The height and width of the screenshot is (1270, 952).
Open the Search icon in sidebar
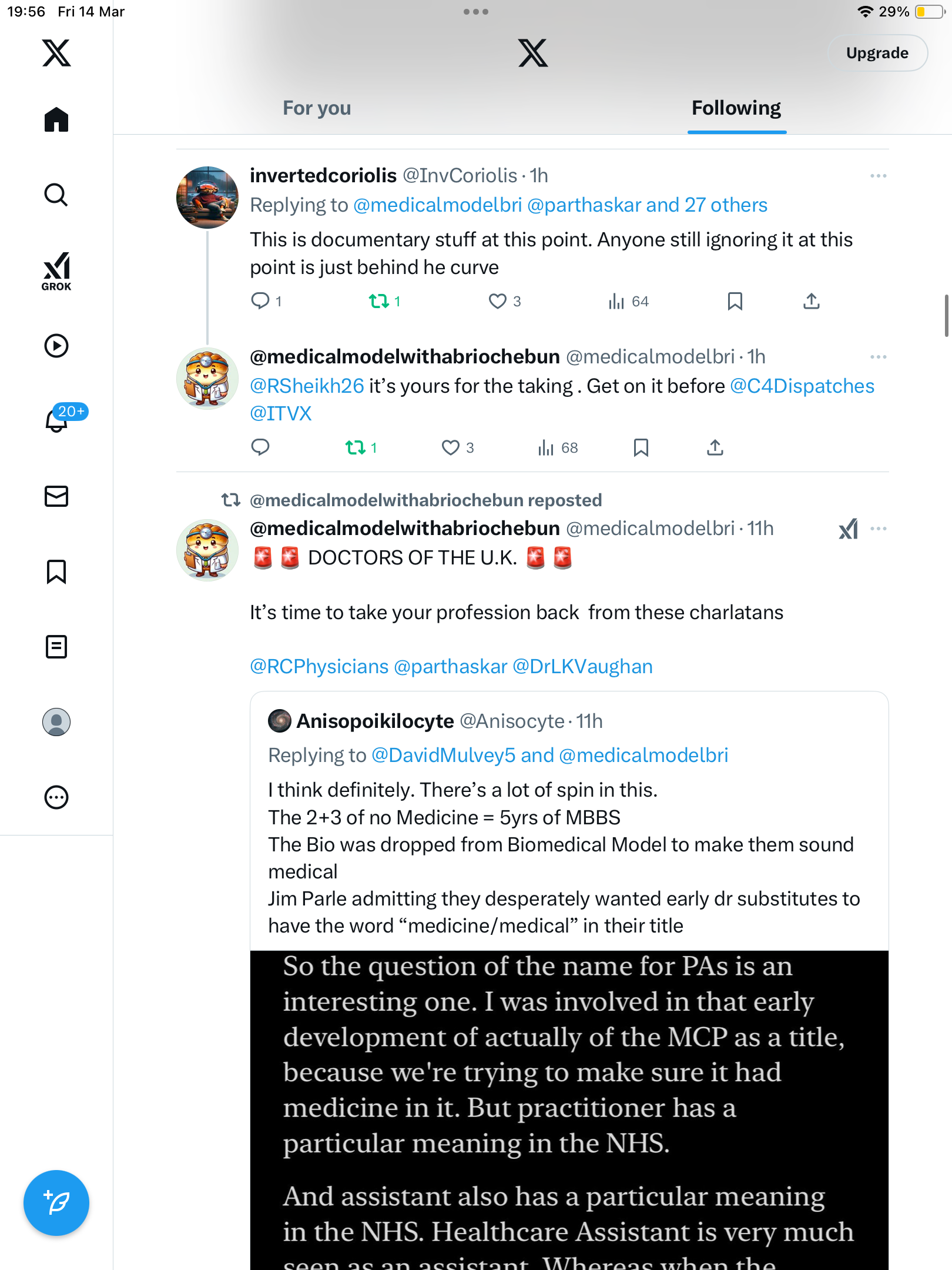[56, 195]
